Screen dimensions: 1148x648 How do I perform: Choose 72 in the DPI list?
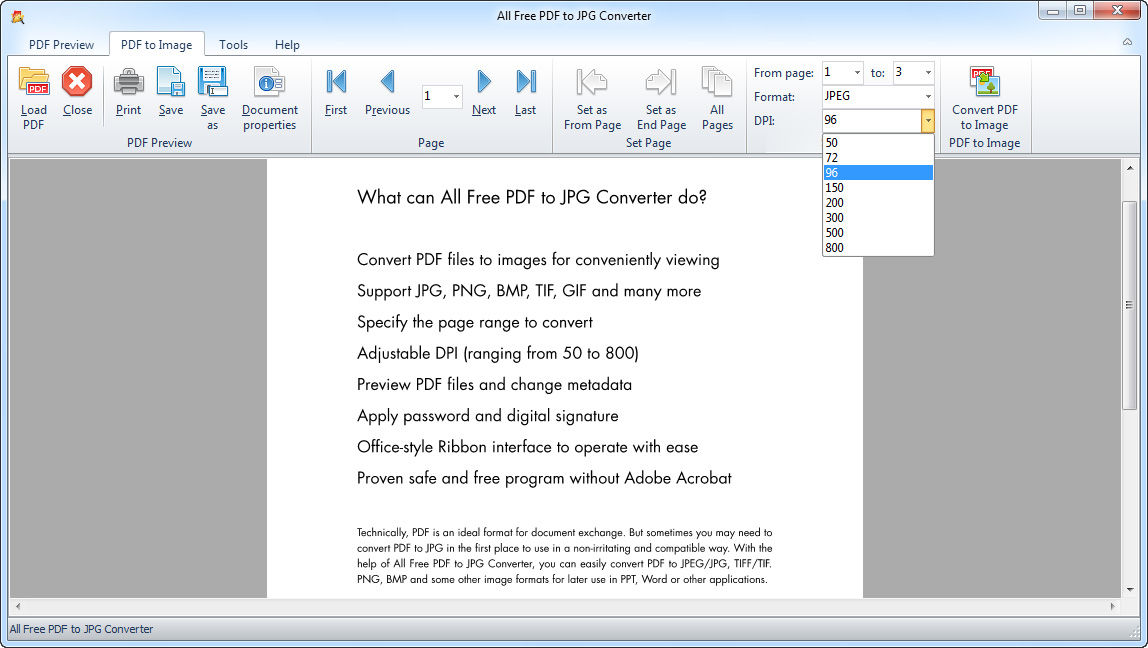pyautogui.click(x=878, y=157)
